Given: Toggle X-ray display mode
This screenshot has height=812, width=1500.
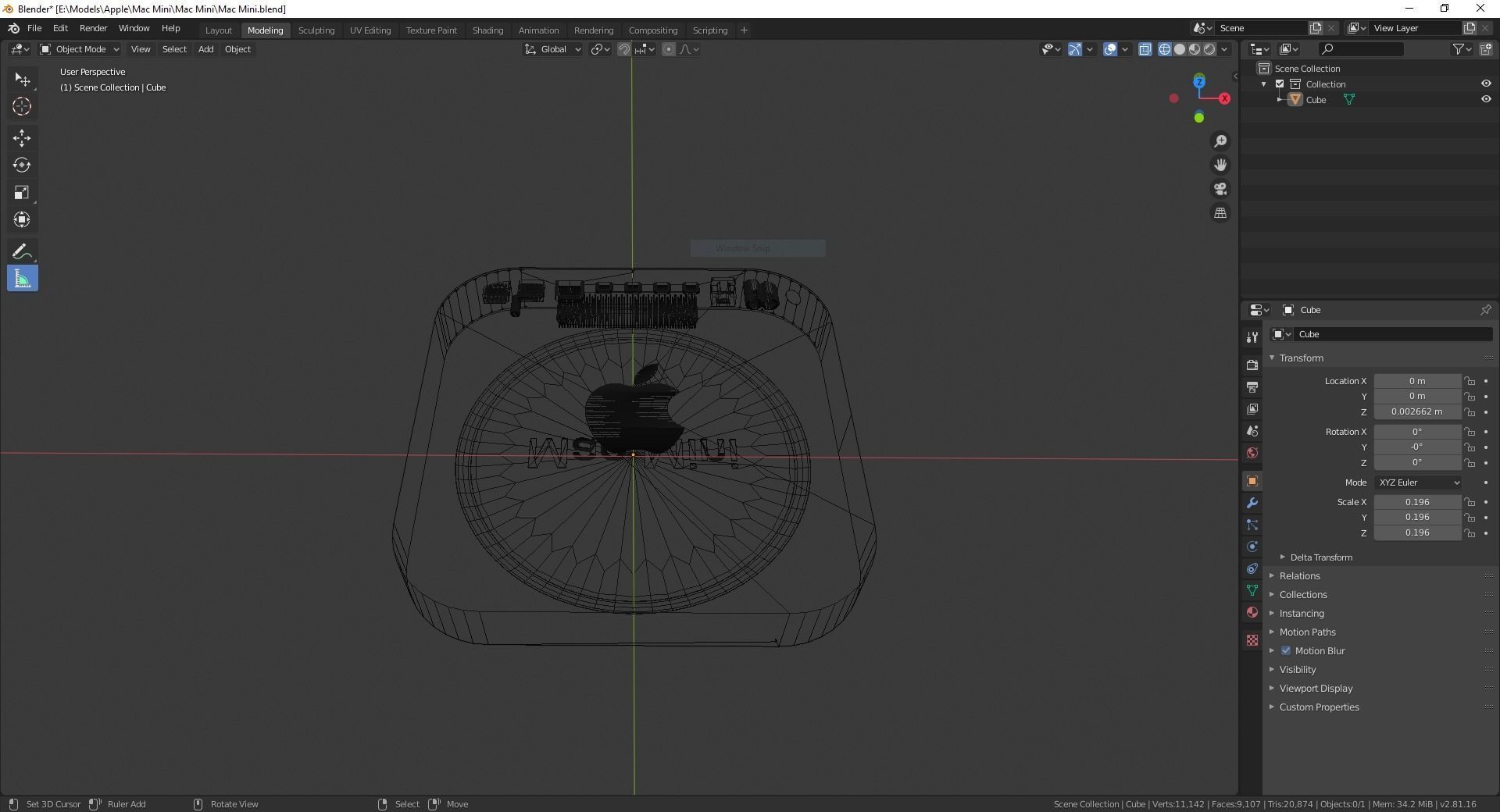Looking at the screenshot, I should click(1145, 49).
